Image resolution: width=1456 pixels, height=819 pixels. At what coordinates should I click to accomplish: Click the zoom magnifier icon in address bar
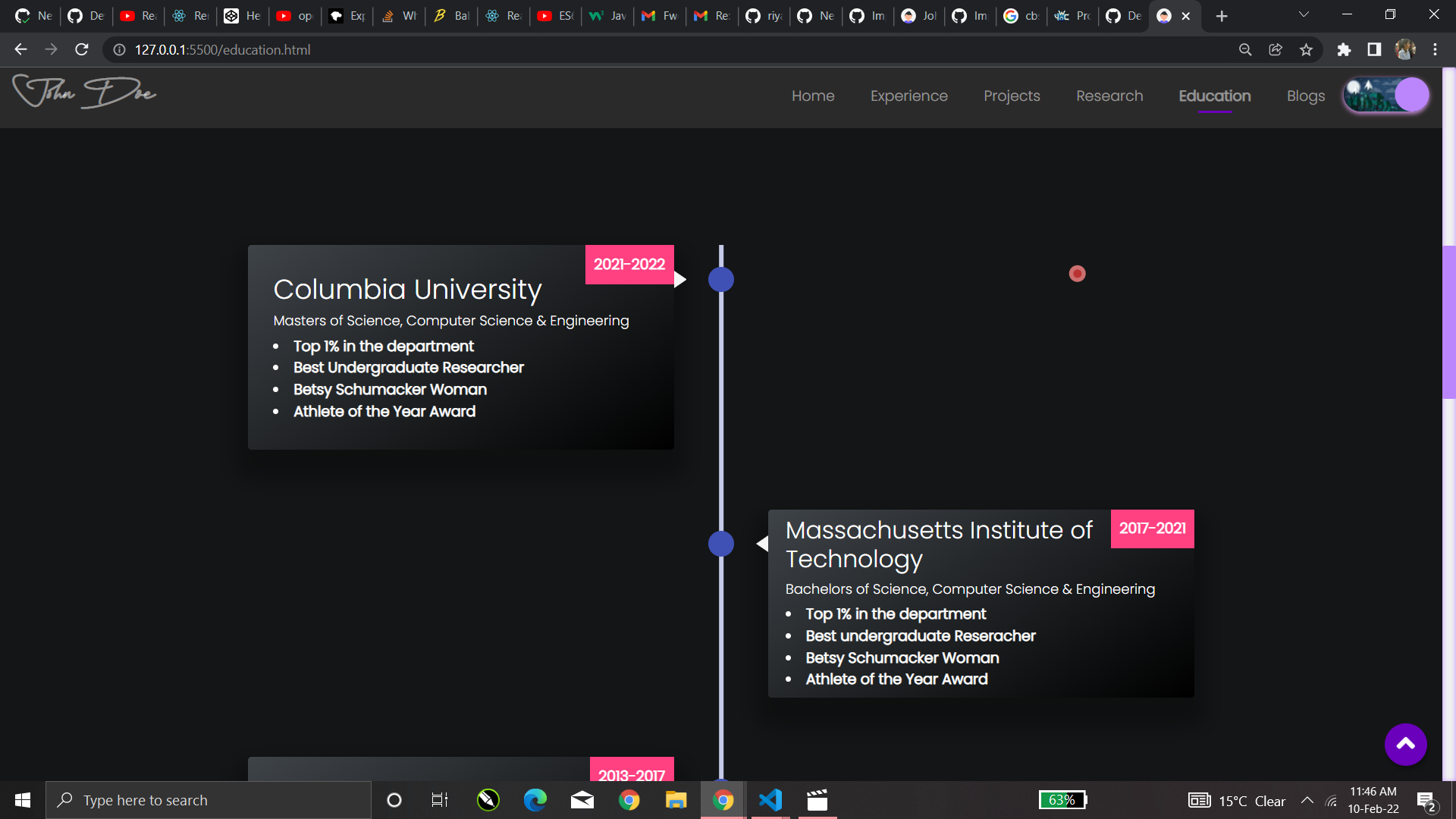(1245, 49)
